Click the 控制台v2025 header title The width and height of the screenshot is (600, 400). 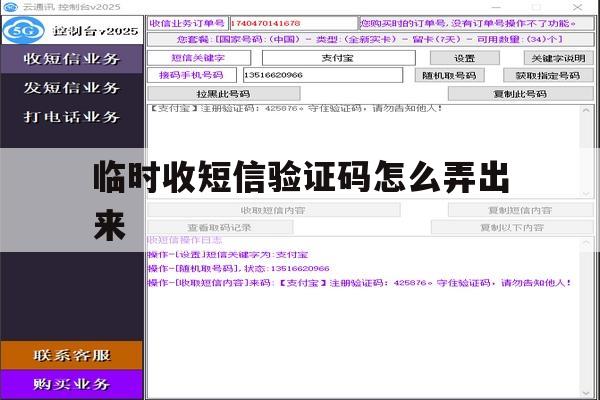coord(95,31)
